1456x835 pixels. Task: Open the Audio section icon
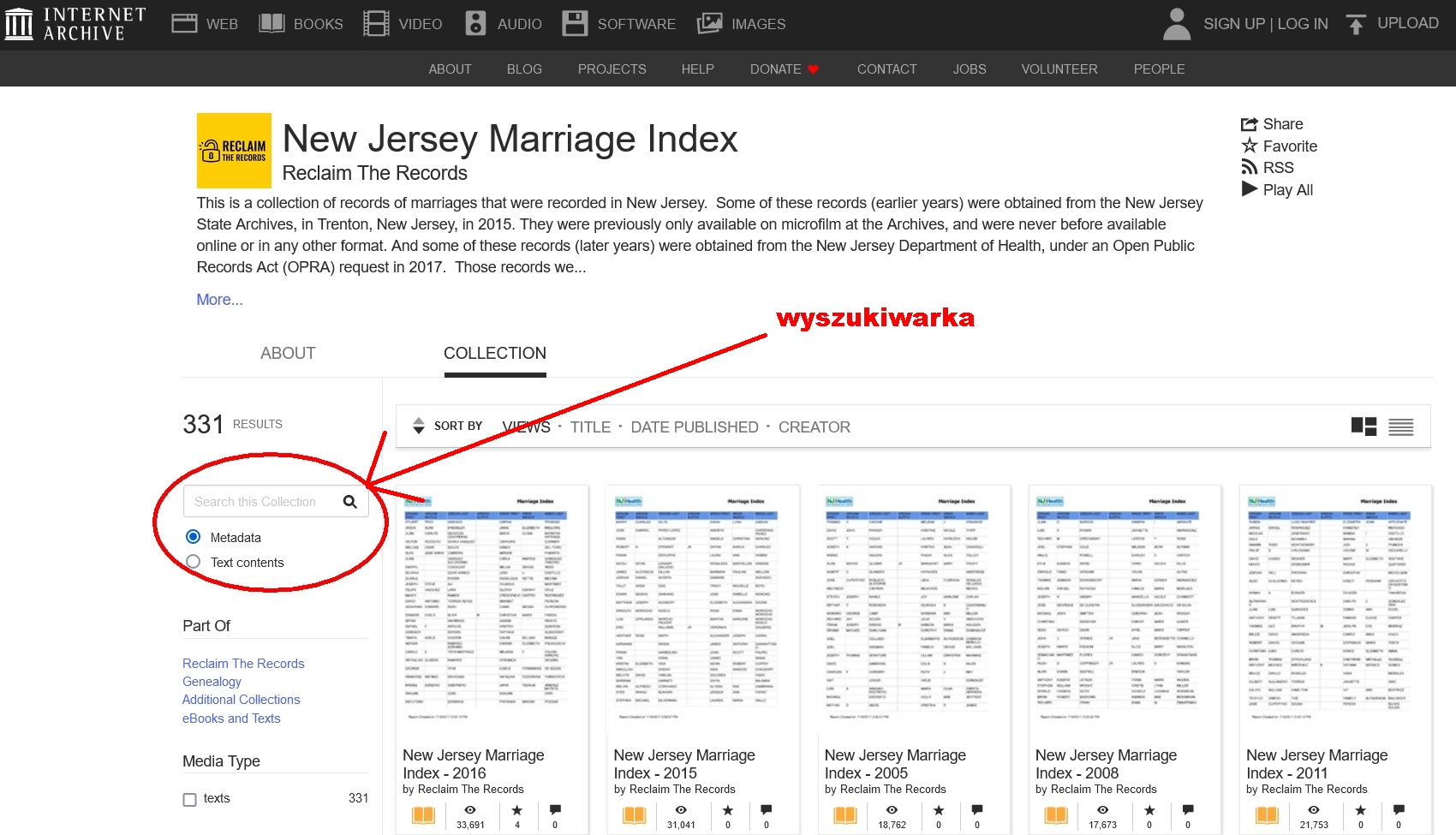(x=475, y=23)
